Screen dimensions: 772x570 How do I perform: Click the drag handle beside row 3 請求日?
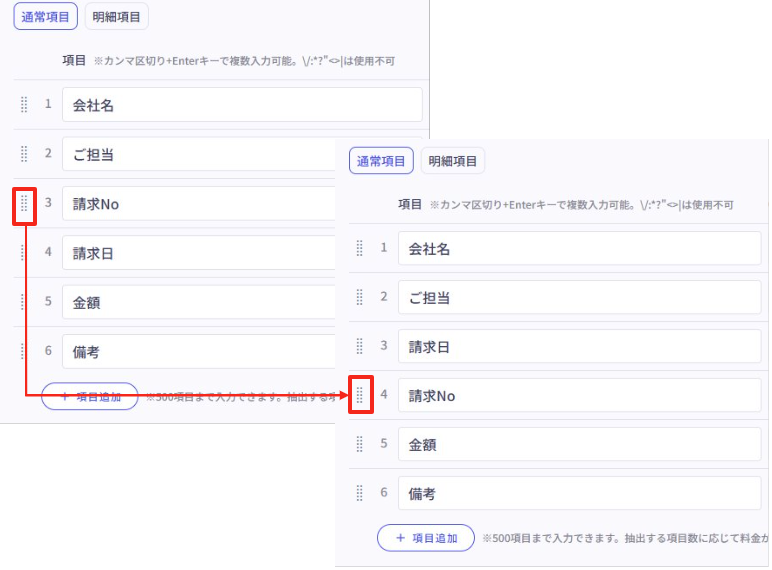pos(360,346)
